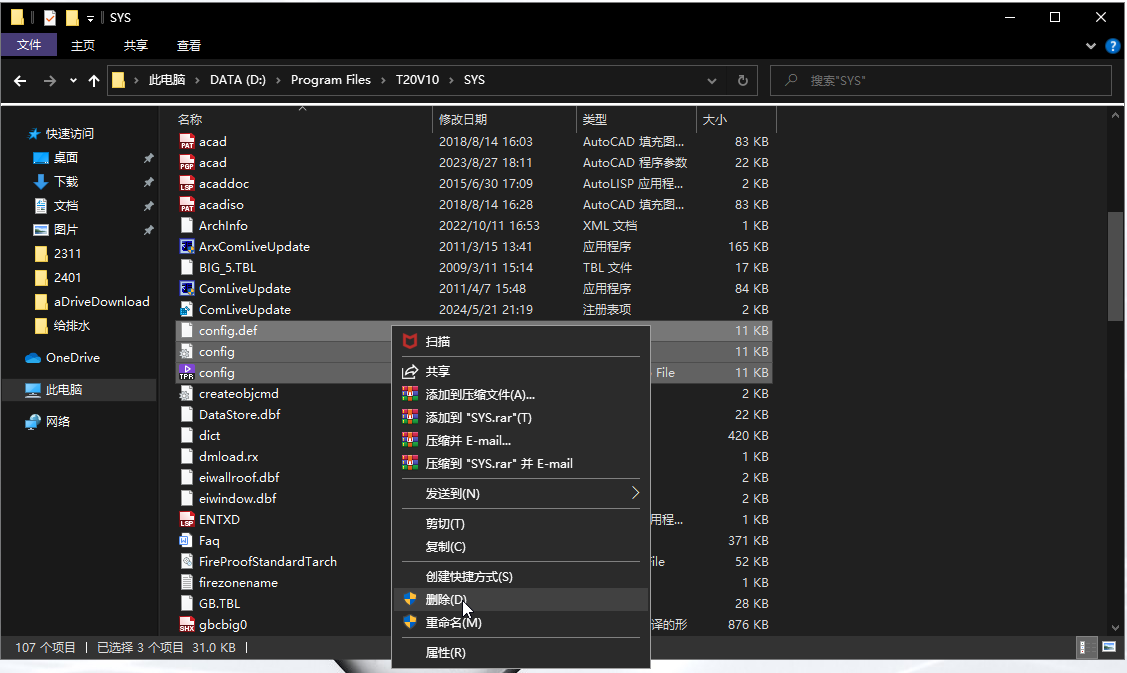Click the refresh icon beside address bar
The height and width of the screenshot is (673, 1127).
tap(743, 80)
